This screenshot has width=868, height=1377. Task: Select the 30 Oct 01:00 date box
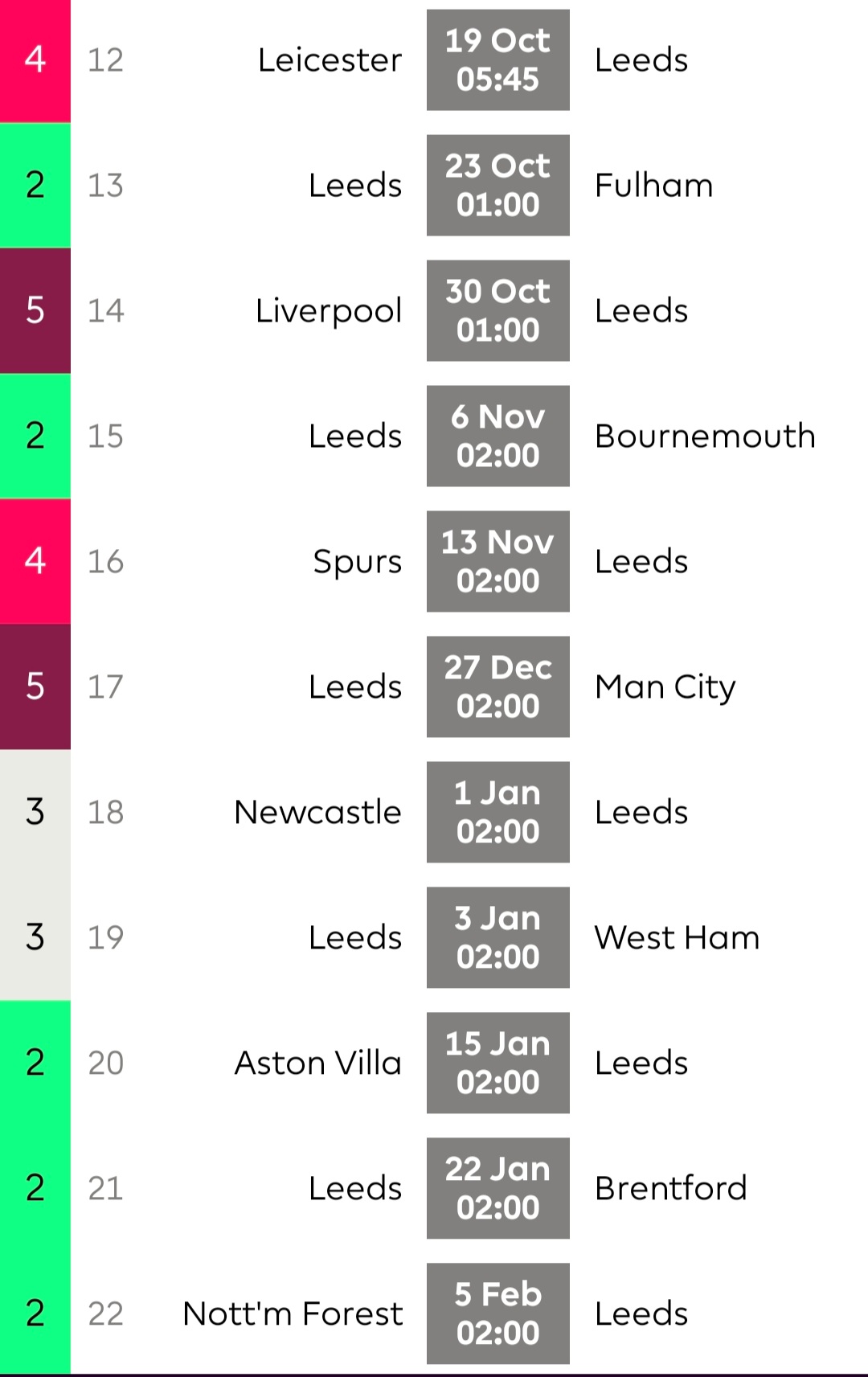coord(497,311)
